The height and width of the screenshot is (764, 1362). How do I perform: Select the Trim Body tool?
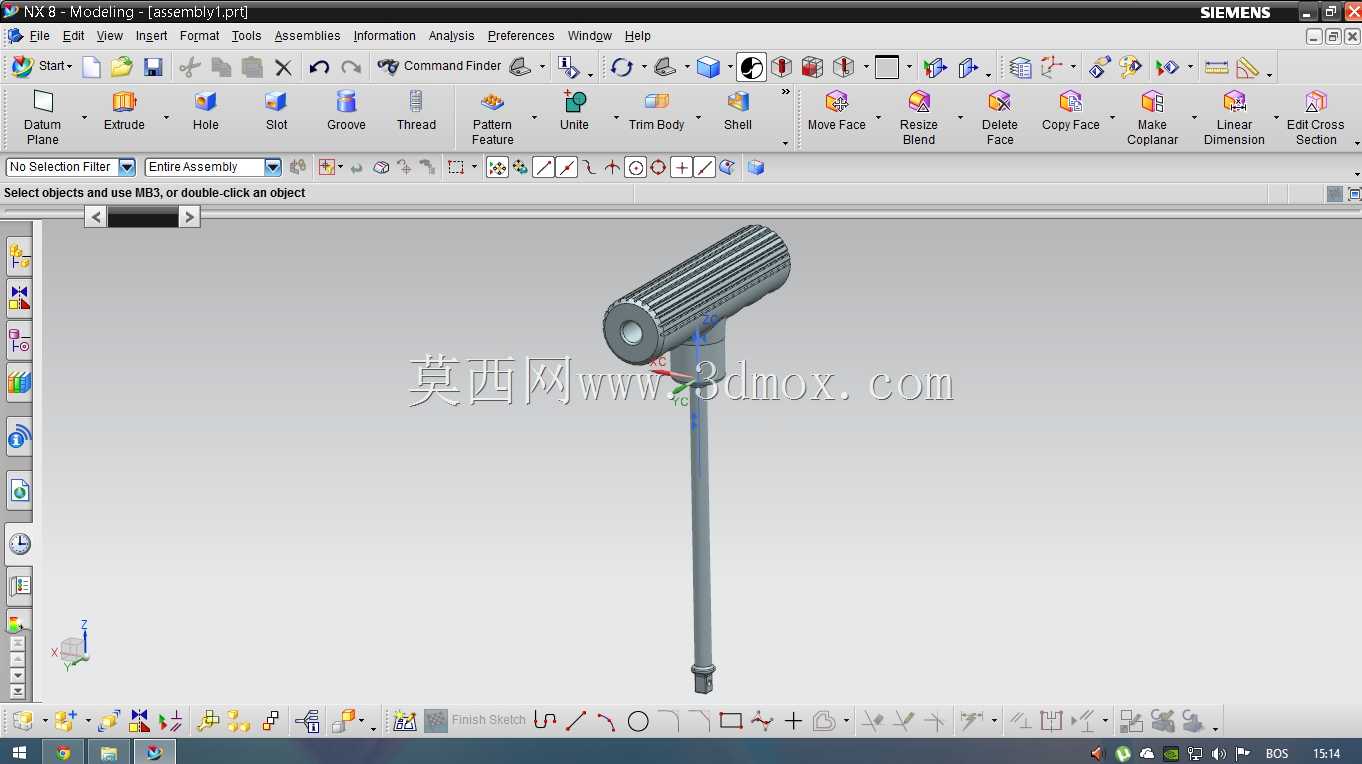[656, 110]
